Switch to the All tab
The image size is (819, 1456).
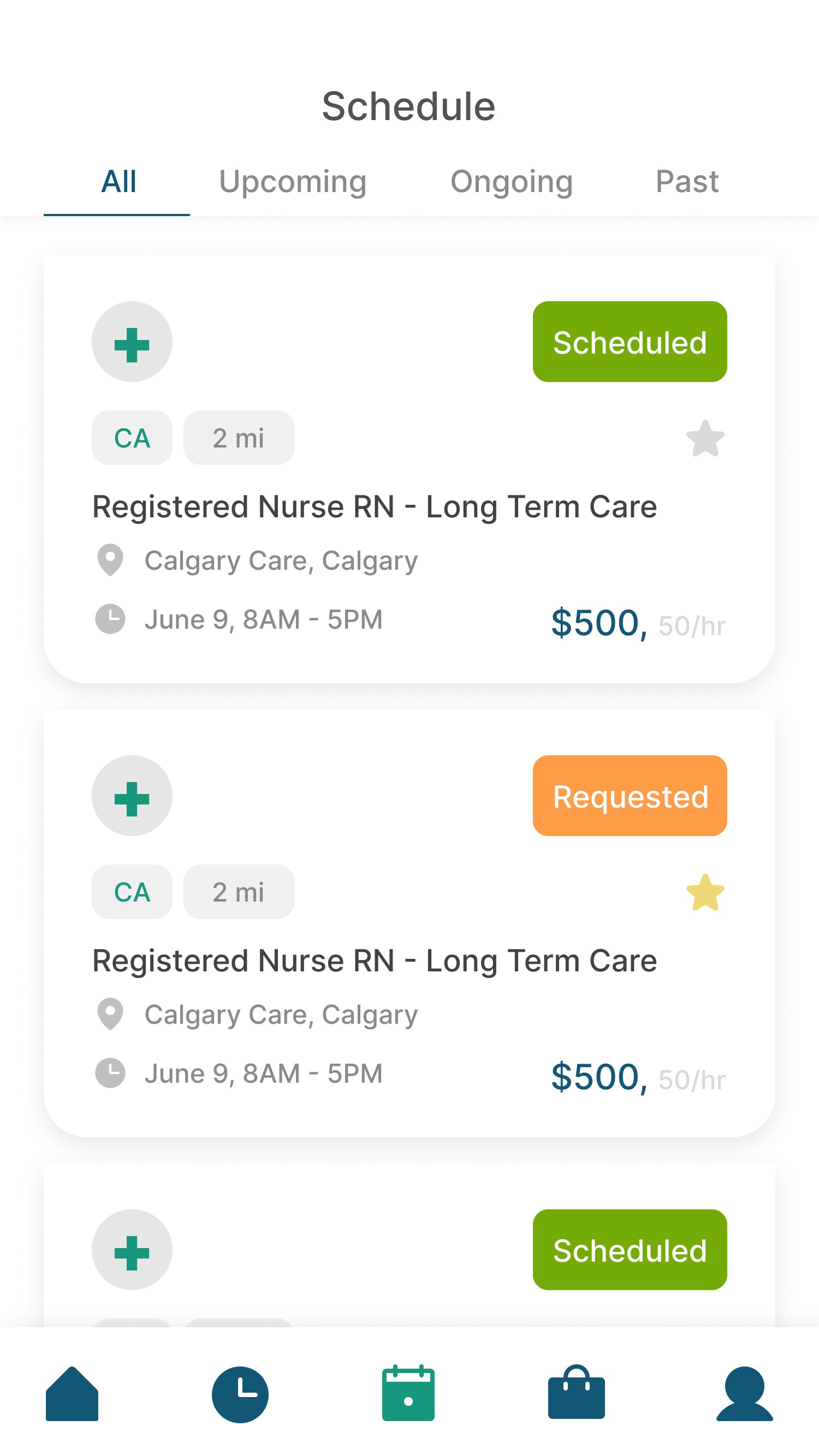tap(118, 182)
